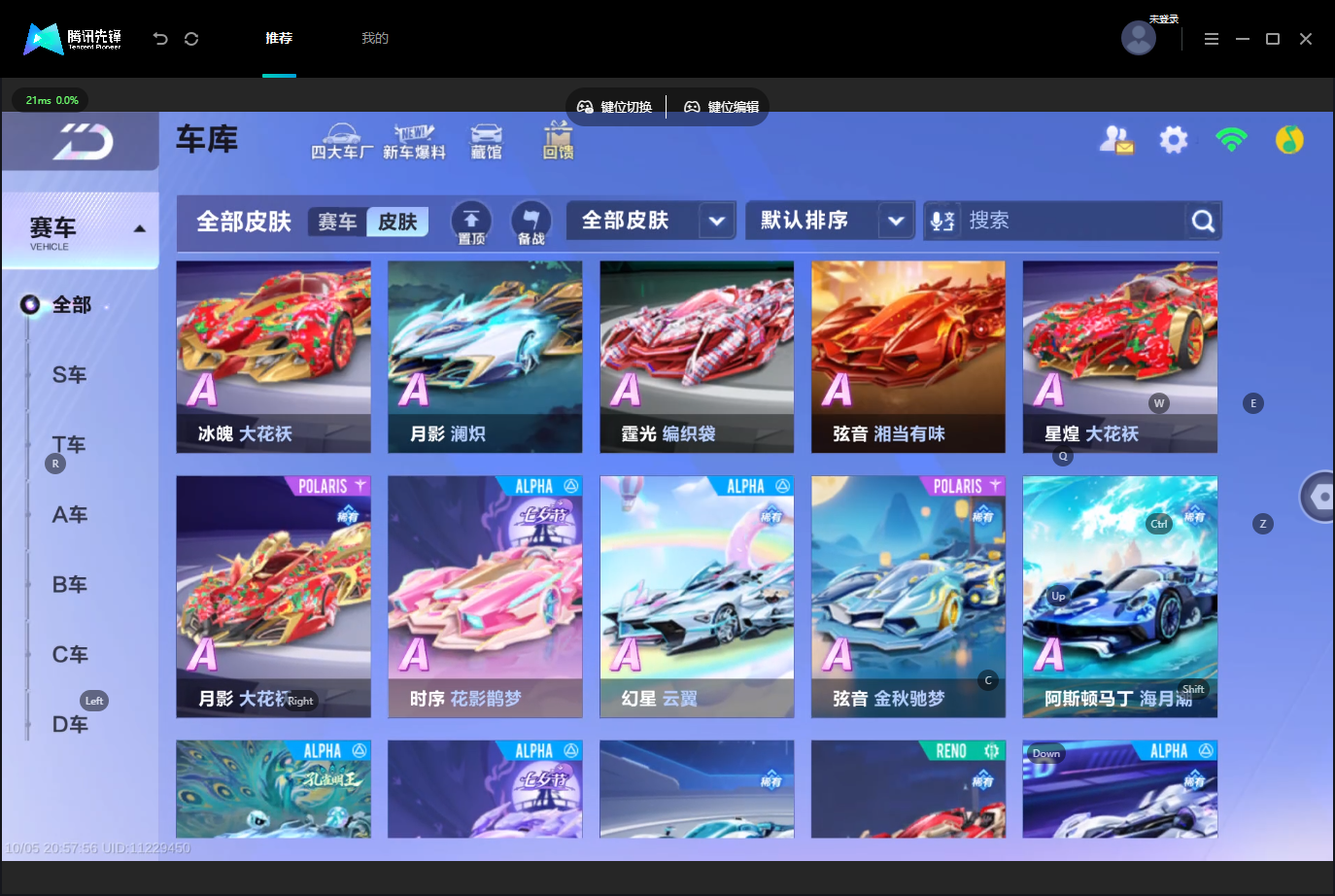
Task: Select the 月影 澜炽 car card
Action: pyautogui.click(x=485, y=357)
